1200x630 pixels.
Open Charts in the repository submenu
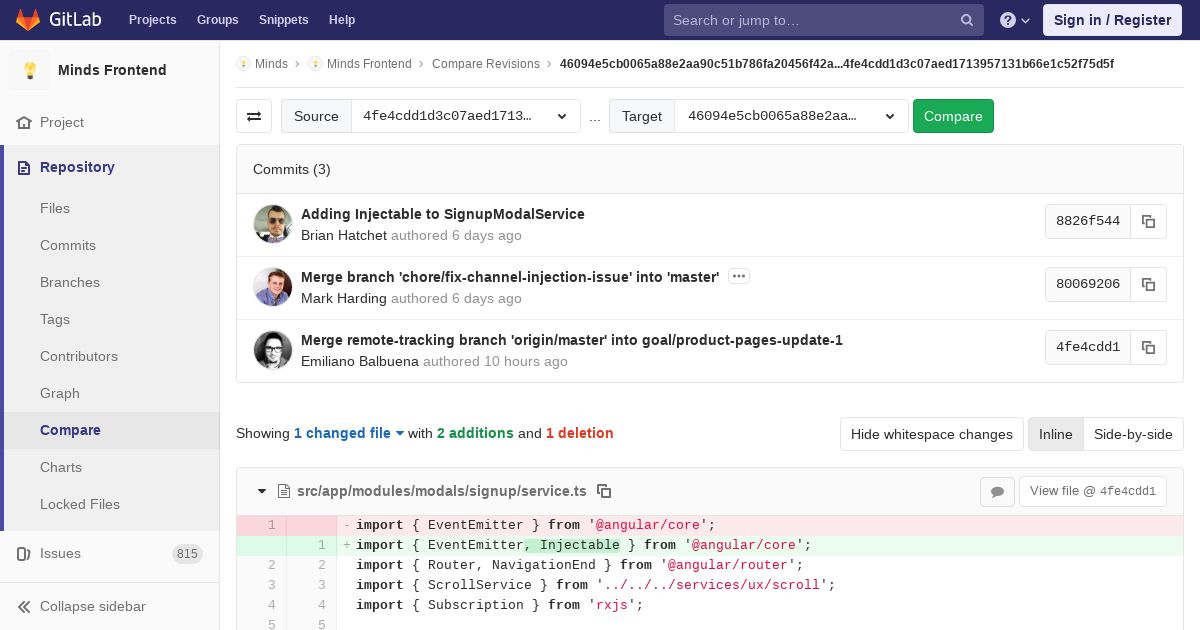pos(61,467)
